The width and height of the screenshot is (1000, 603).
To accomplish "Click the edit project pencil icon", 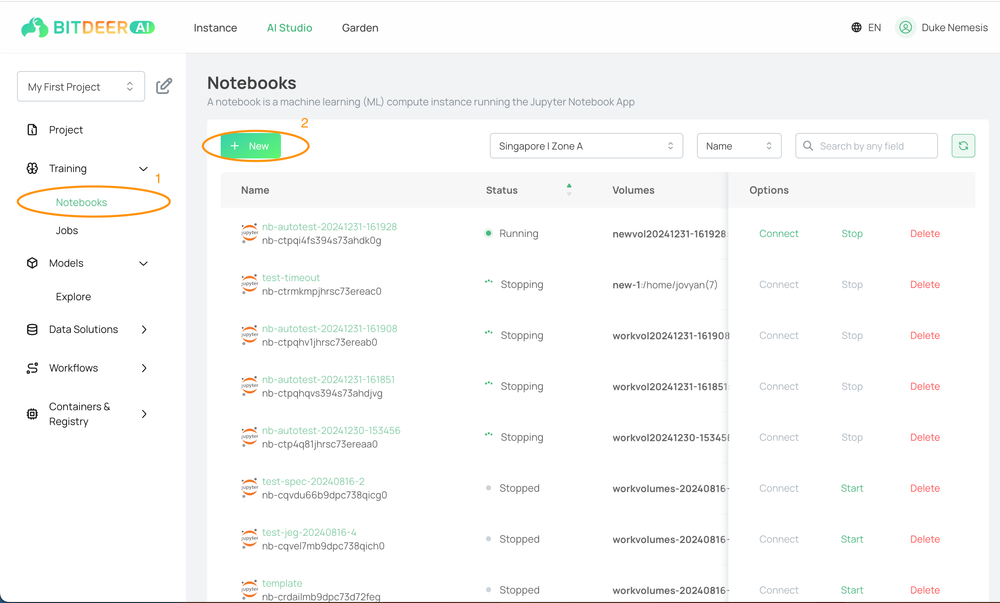I will click(x=164, y=86).
